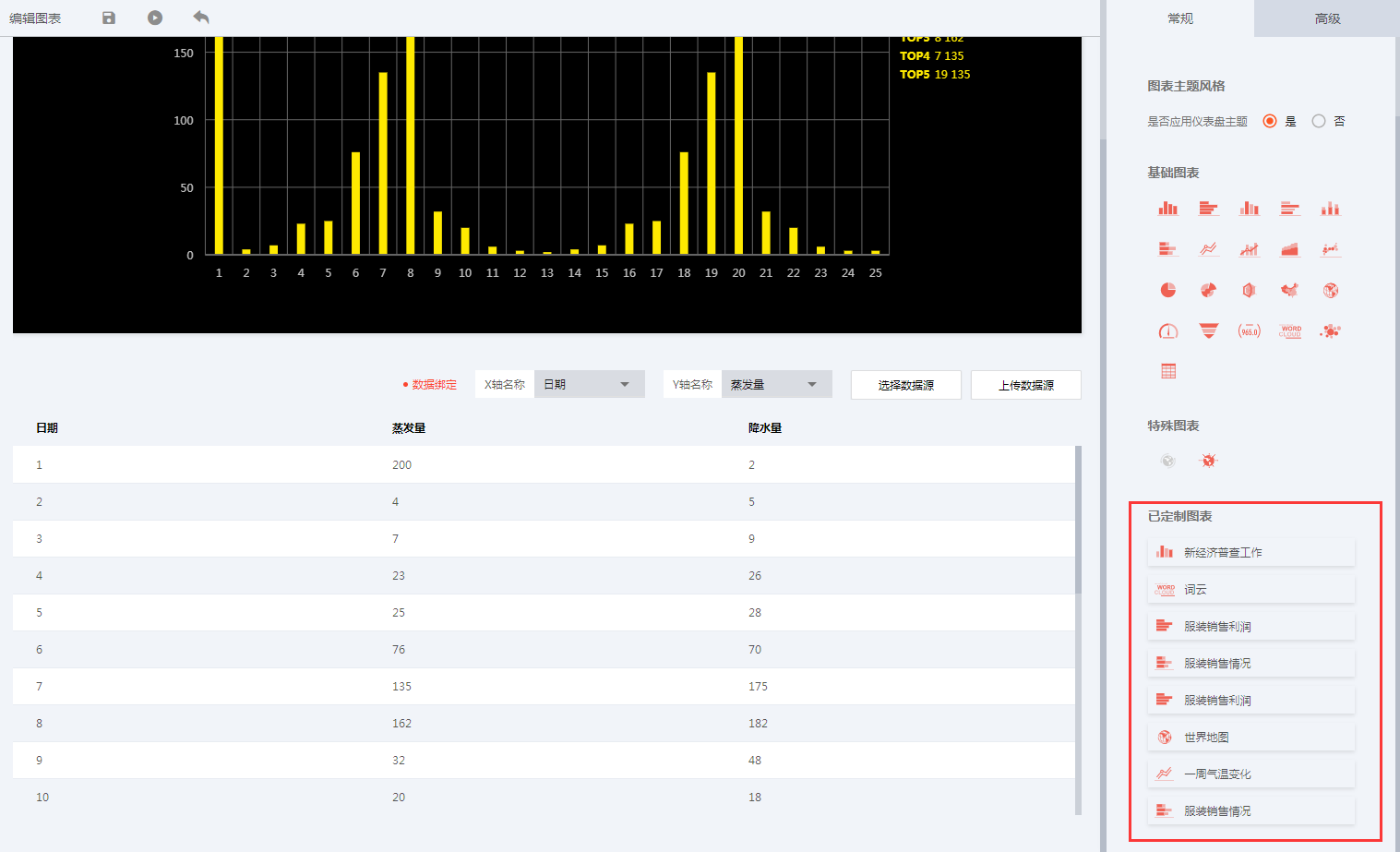Select the globe map type under 基础图表
Screen dimensions: 1400x852
[1331, 290]
